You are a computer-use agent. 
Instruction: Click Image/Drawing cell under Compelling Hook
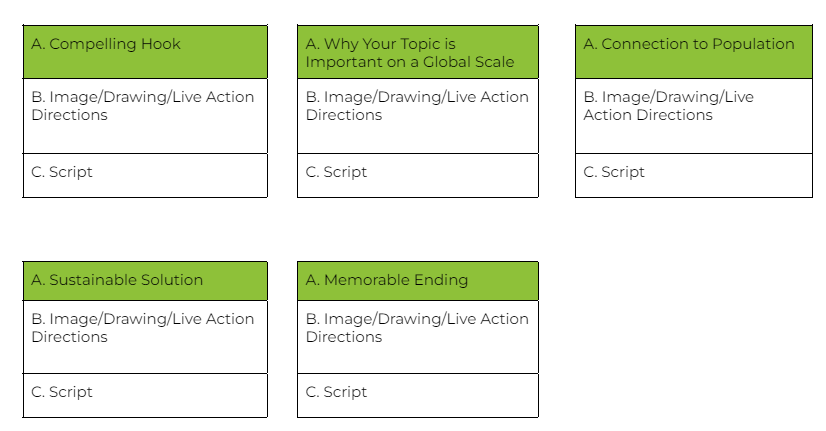(145, 116)
